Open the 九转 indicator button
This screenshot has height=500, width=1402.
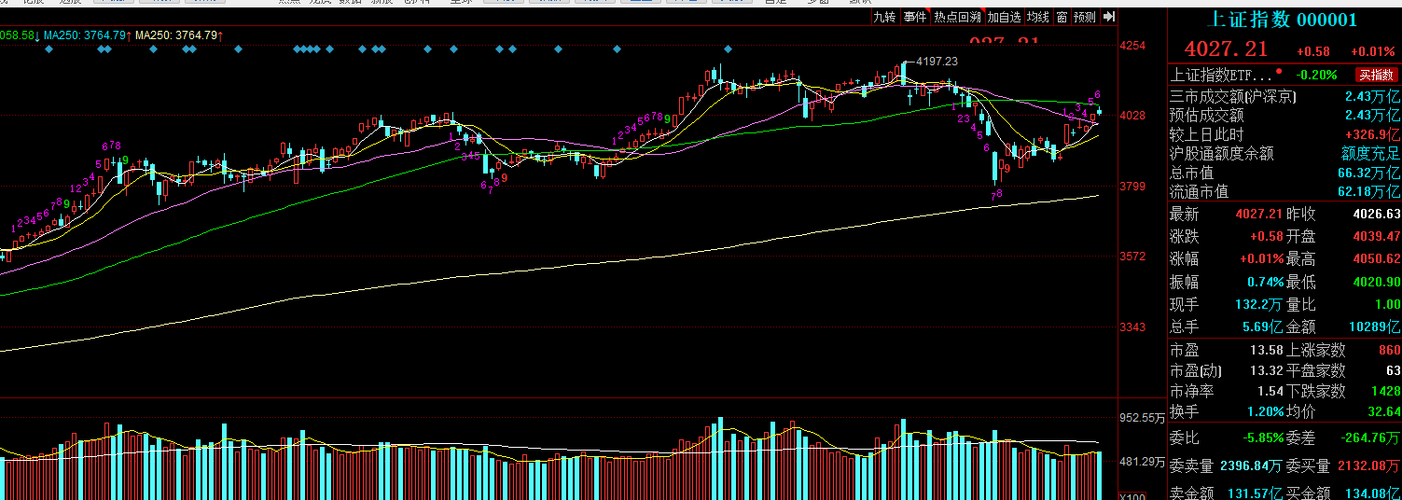(x=884, y=17)
